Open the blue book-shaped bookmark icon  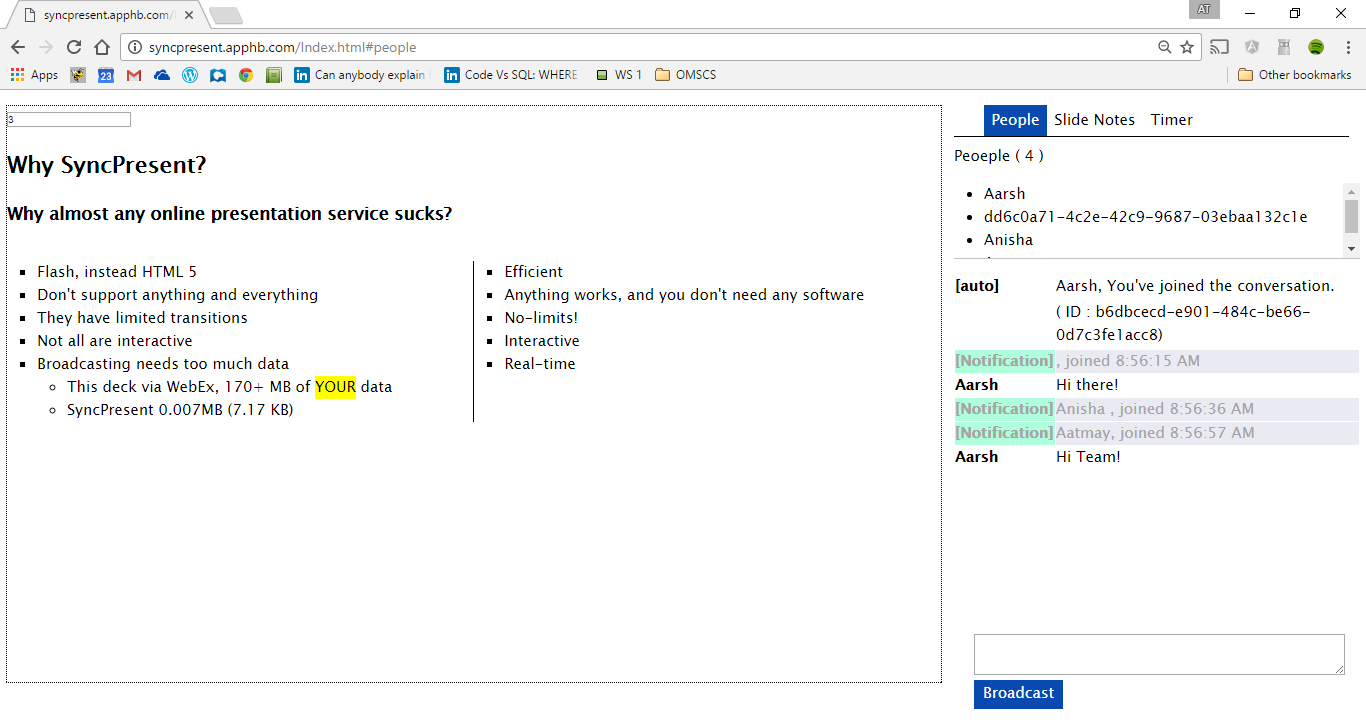[x=218, y=75]
